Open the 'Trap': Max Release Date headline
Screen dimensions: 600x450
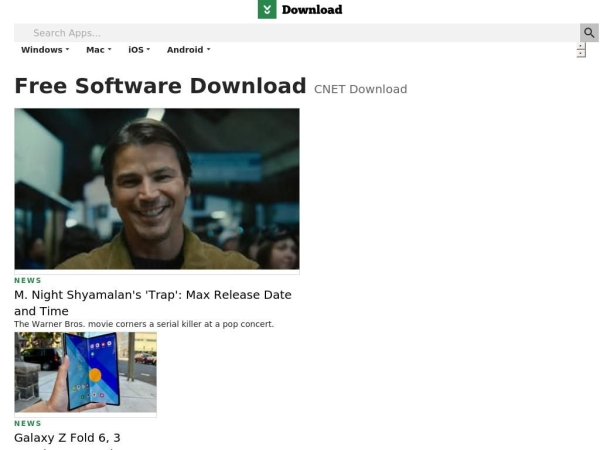click(153, 303)
